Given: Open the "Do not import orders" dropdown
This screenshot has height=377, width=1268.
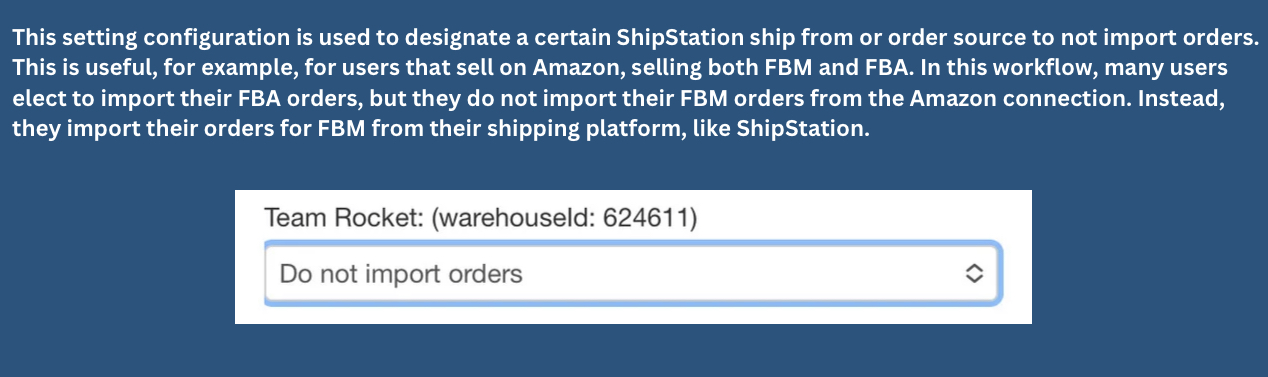Looking at the screenshot, I should tap(632, 273).
